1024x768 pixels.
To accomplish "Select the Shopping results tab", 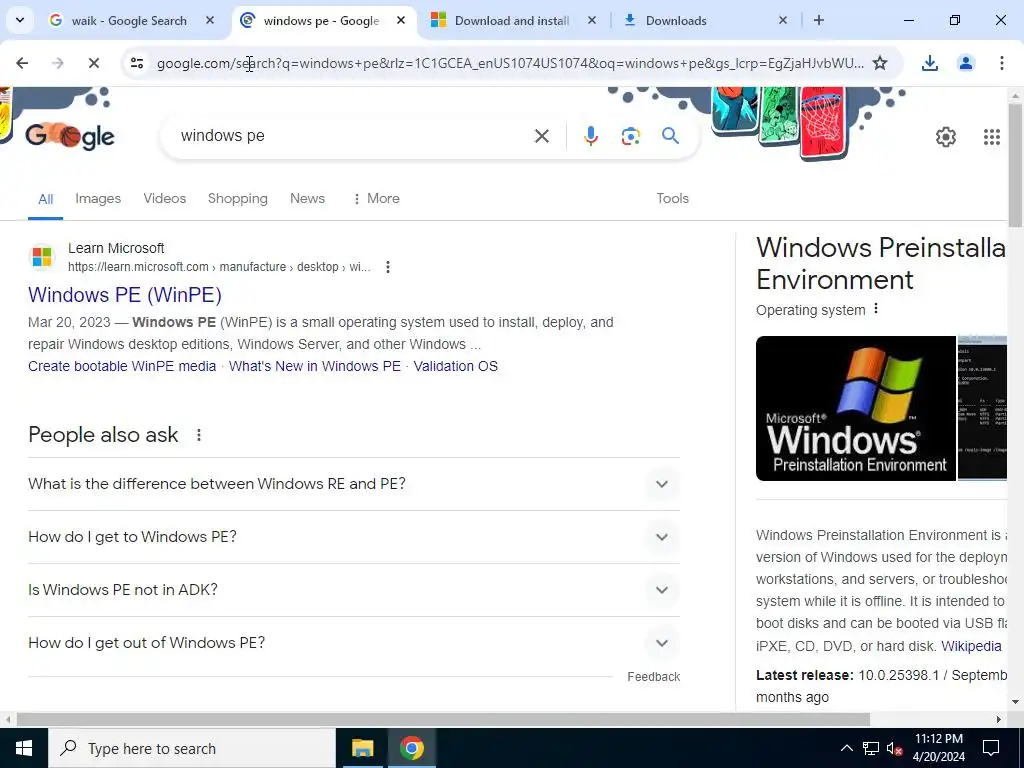I will (238, 199).
